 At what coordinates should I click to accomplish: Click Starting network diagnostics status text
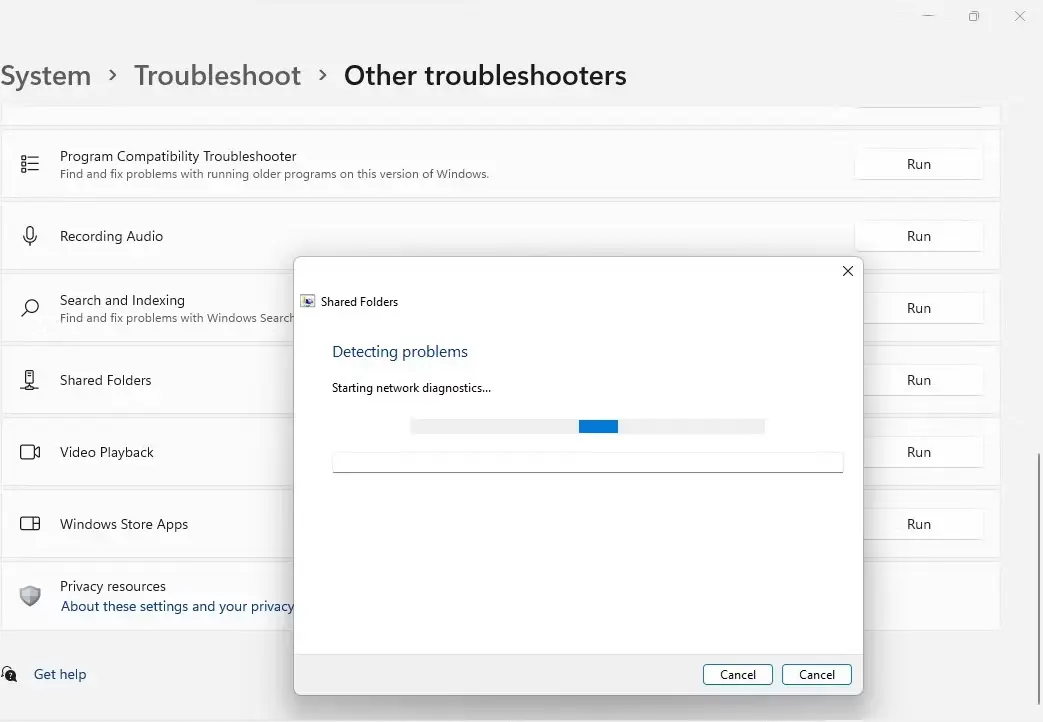click(411, 388)
